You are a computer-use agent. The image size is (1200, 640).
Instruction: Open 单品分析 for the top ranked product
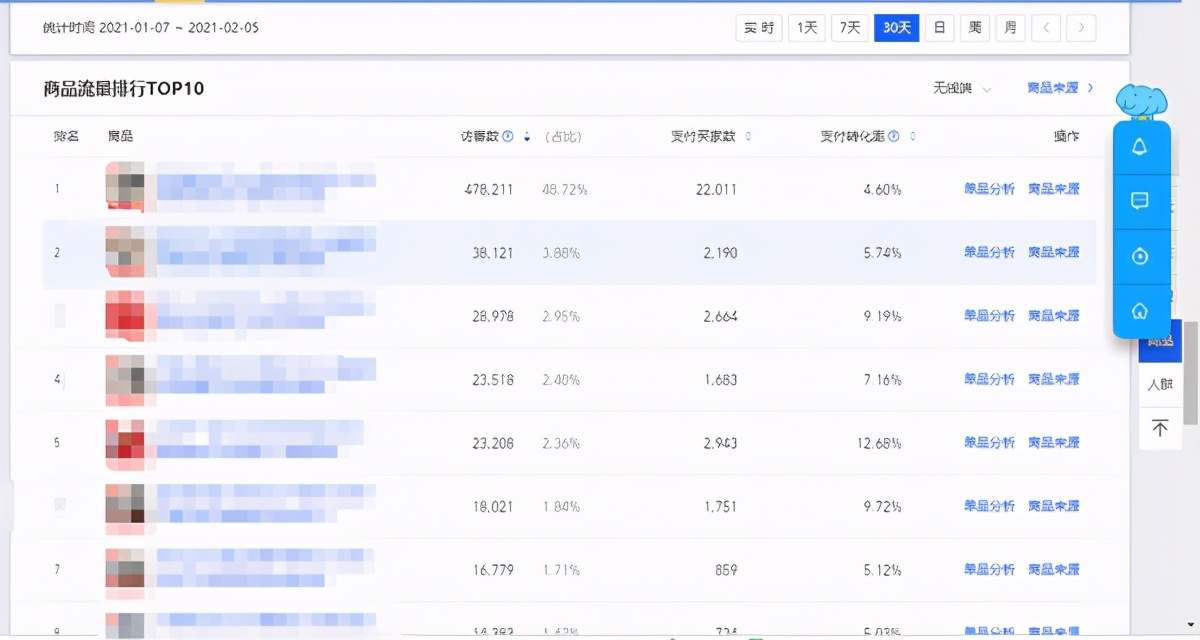click(x=988, y=188)
